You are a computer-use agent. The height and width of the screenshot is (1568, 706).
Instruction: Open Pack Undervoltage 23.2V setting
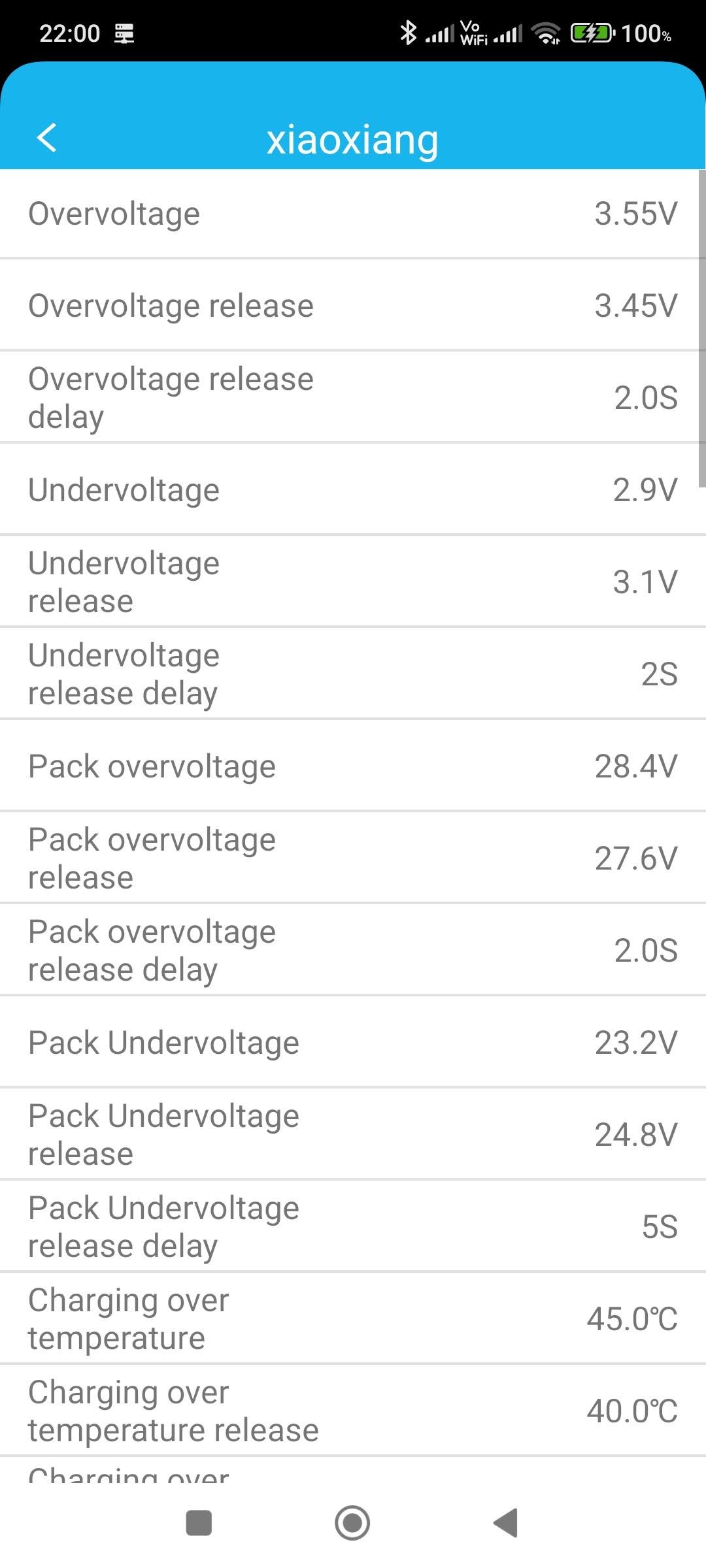click(353, 1043)
